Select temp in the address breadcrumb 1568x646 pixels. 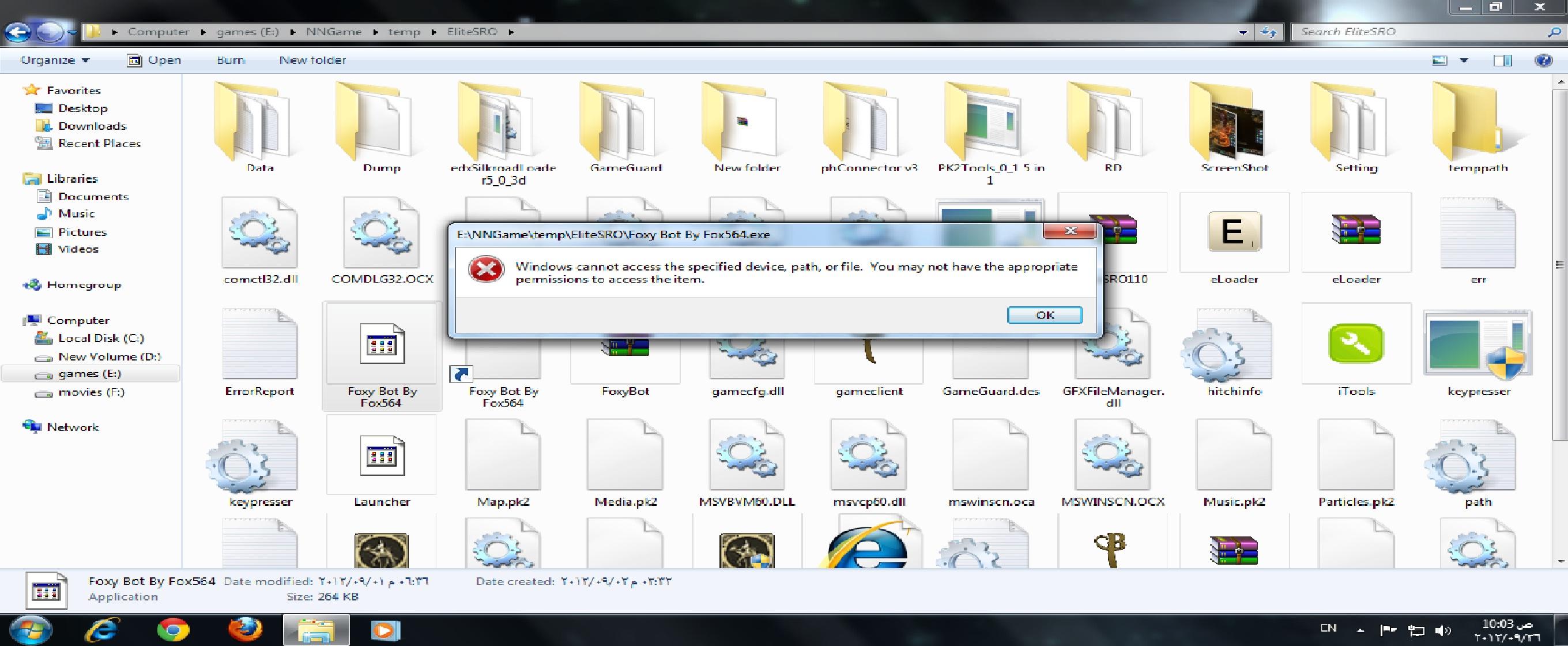(x=404, y=32)
